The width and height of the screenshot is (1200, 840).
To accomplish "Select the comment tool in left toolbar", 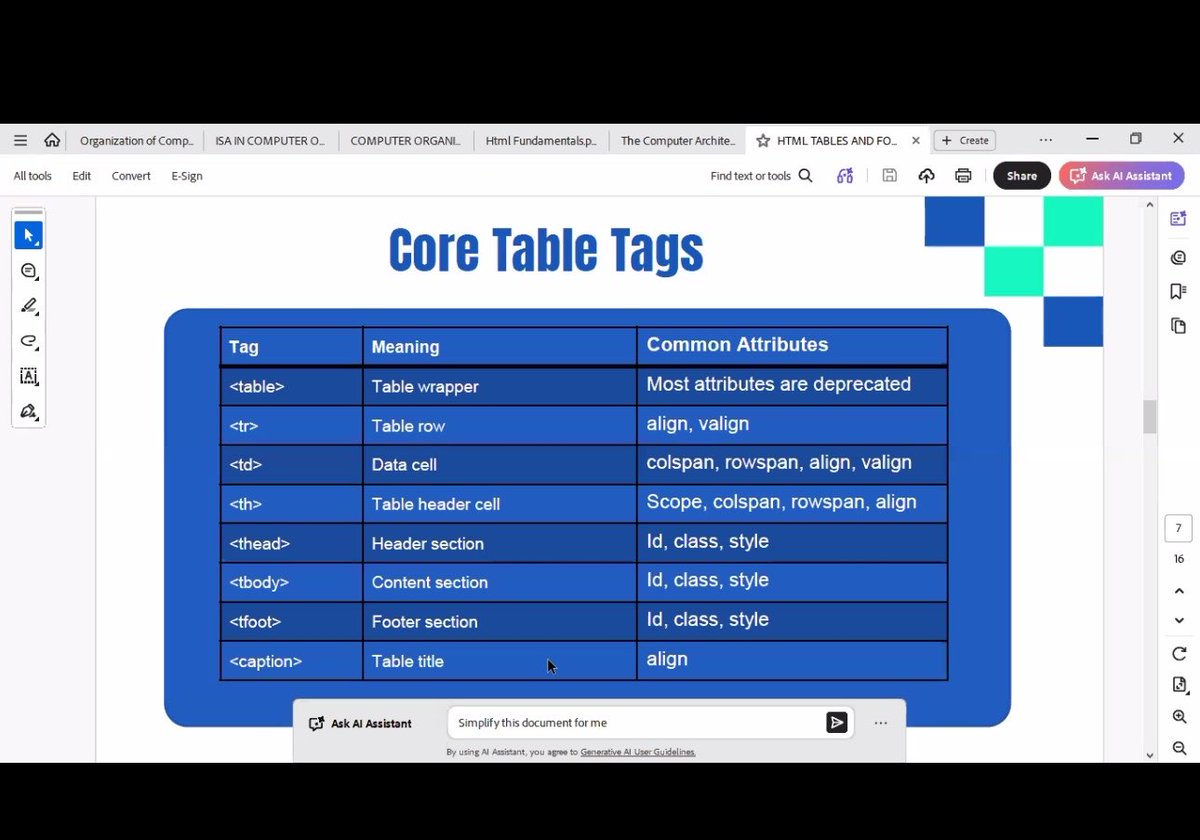I will (x=28, y=271).
